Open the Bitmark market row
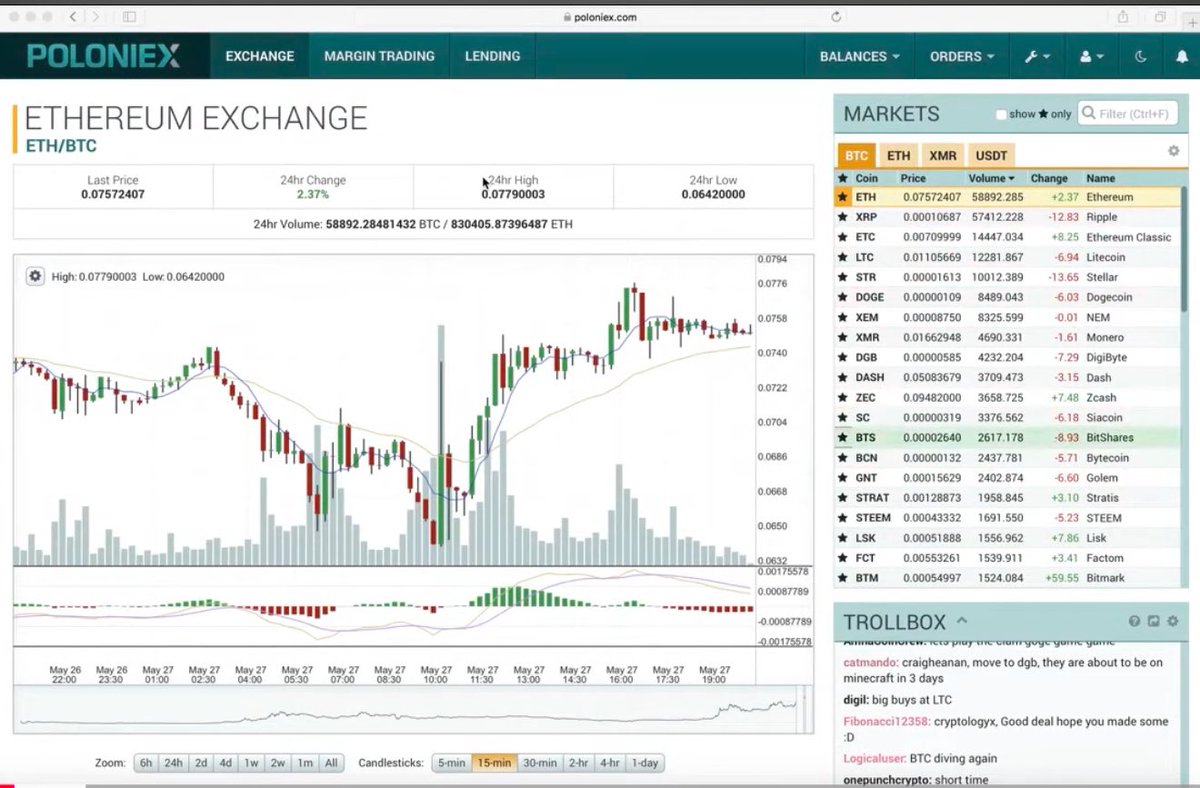Image resolution: width=1200 pixels, height=788 pixels. 1008,578
